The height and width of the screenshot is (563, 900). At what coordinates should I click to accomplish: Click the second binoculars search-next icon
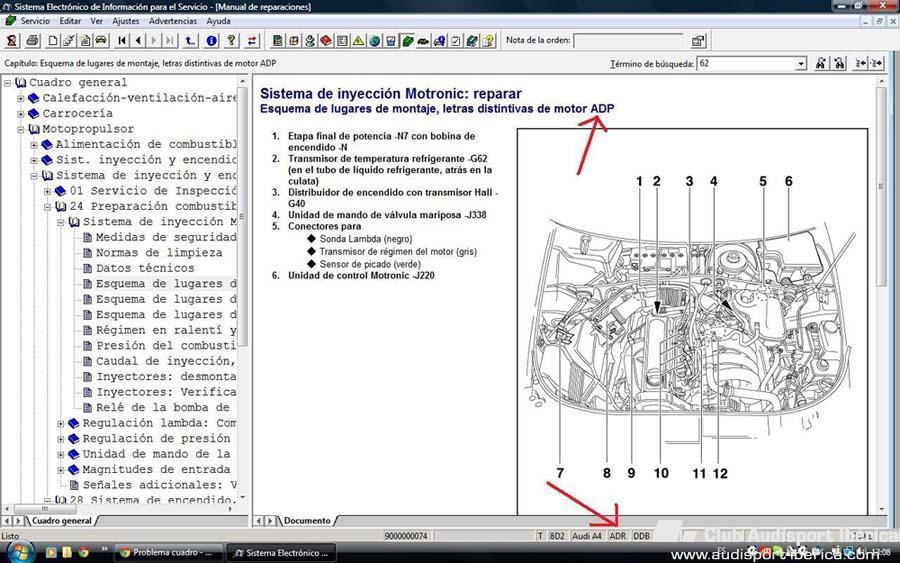(840, 63)
